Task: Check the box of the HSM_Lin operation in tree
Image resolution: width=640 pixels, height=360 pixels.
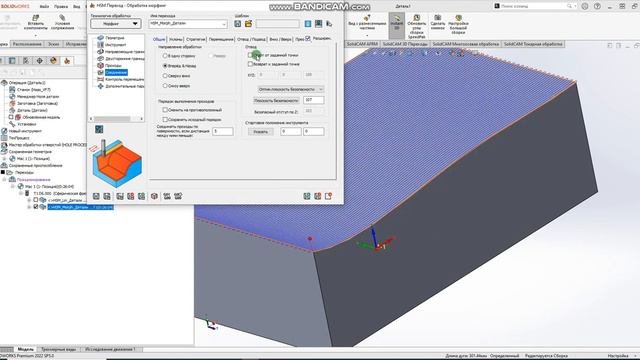Action: [36, 200]
